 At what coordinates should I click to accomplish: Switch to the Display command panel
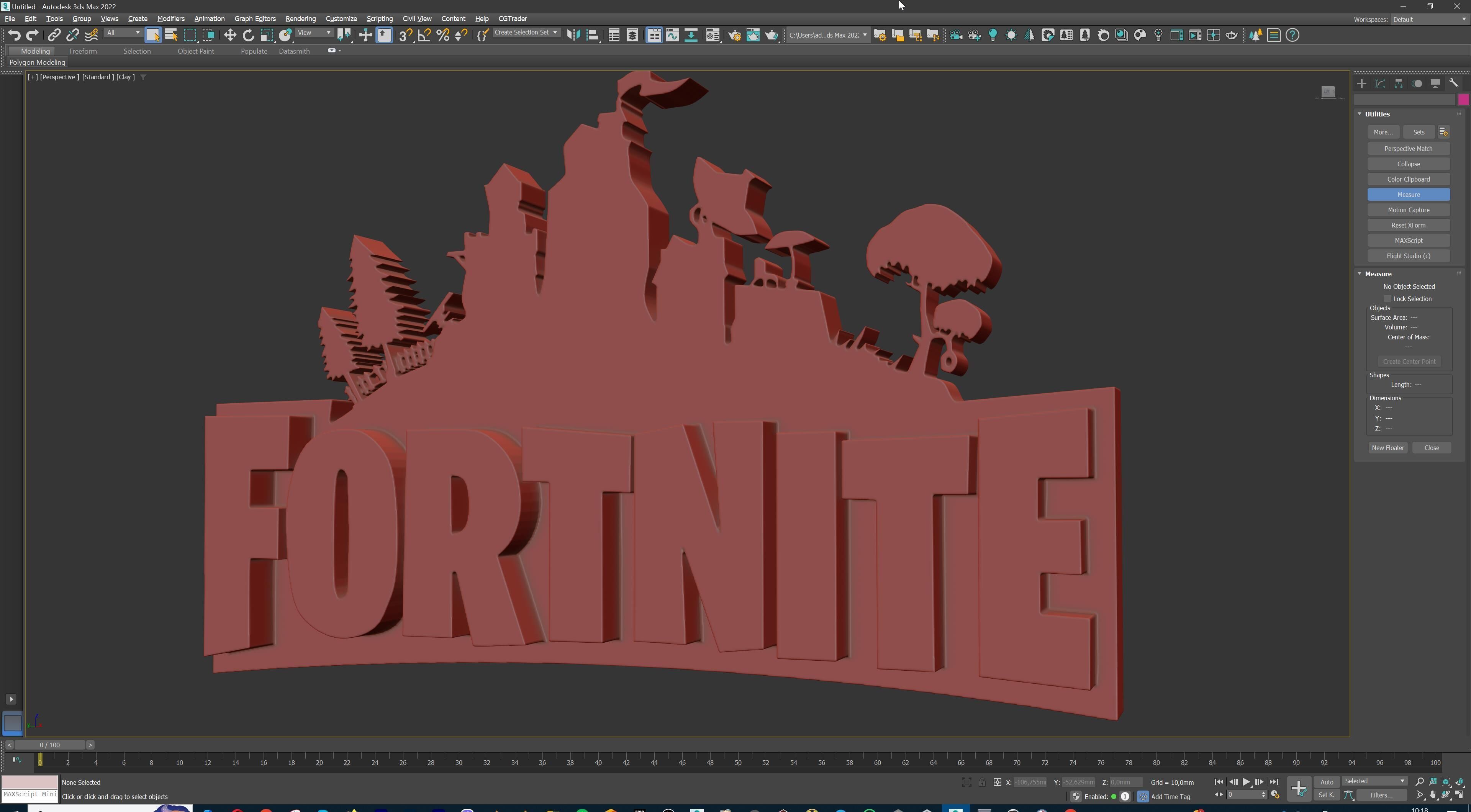(1435, 84)
